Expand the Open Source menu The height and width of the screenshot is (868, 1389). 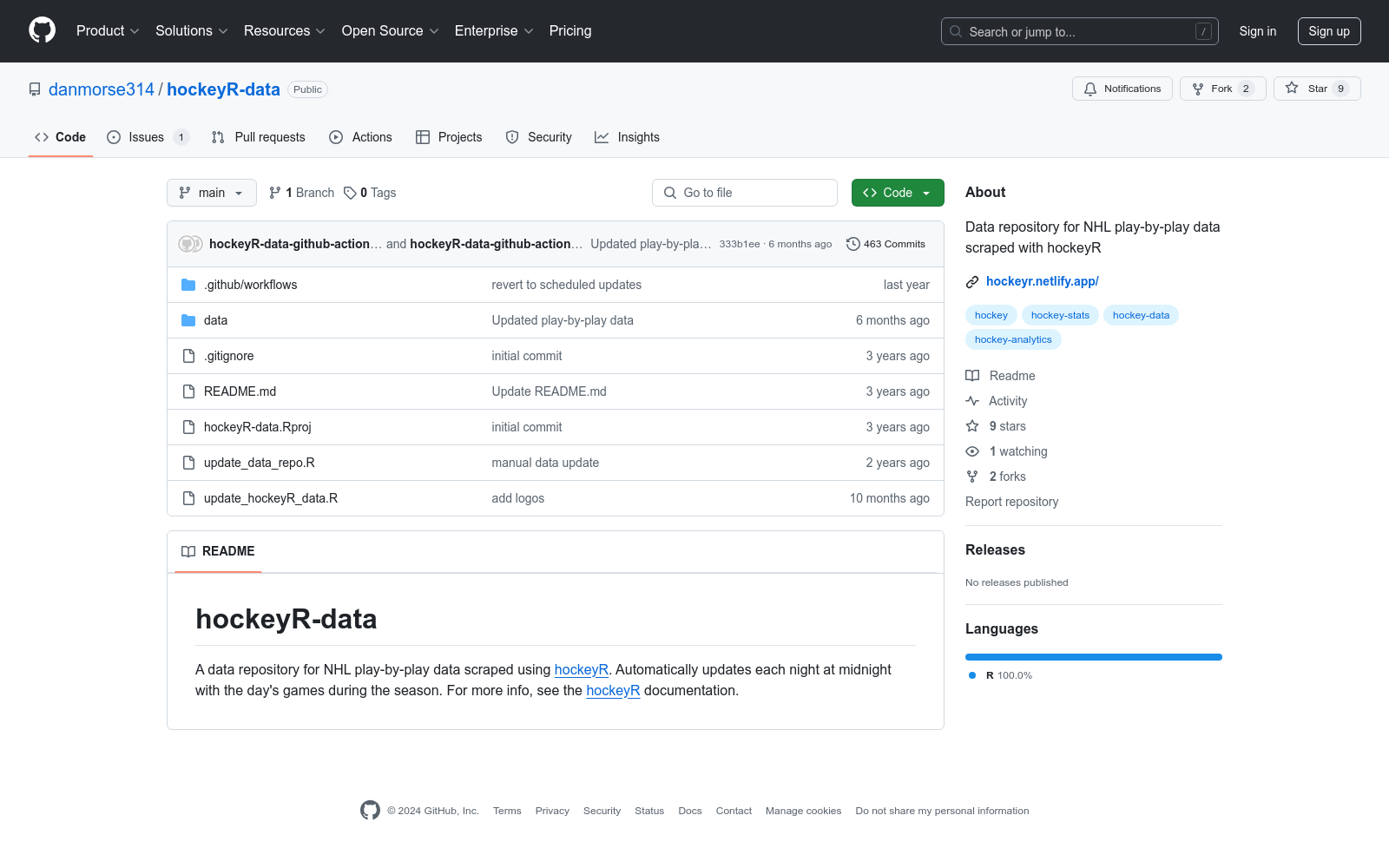pyautogui.click(x=391, y=31)
